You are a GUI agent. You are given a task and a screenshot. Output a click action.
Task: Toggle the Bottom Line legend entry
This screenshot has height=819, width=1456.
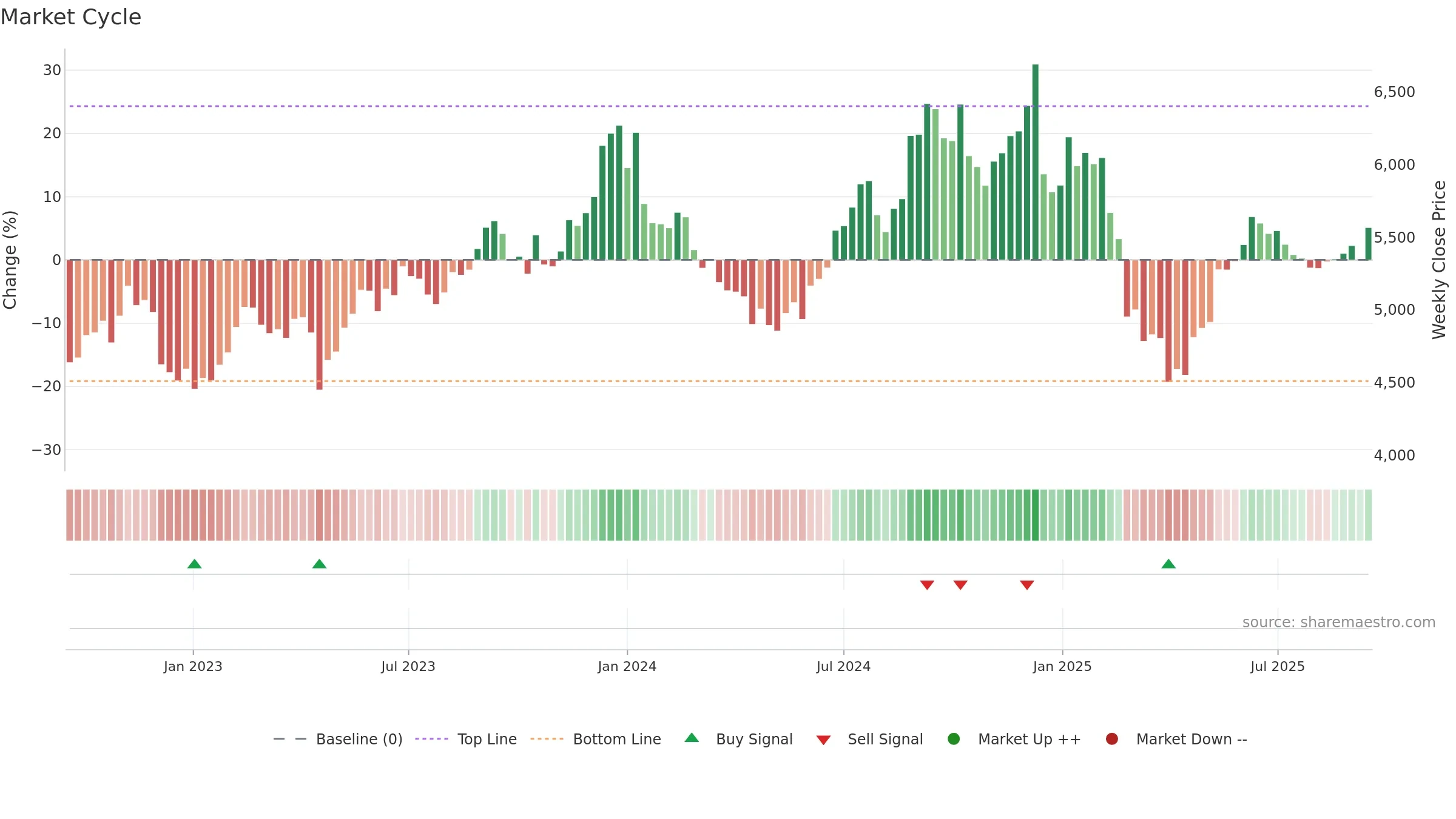tap(596, 739)
